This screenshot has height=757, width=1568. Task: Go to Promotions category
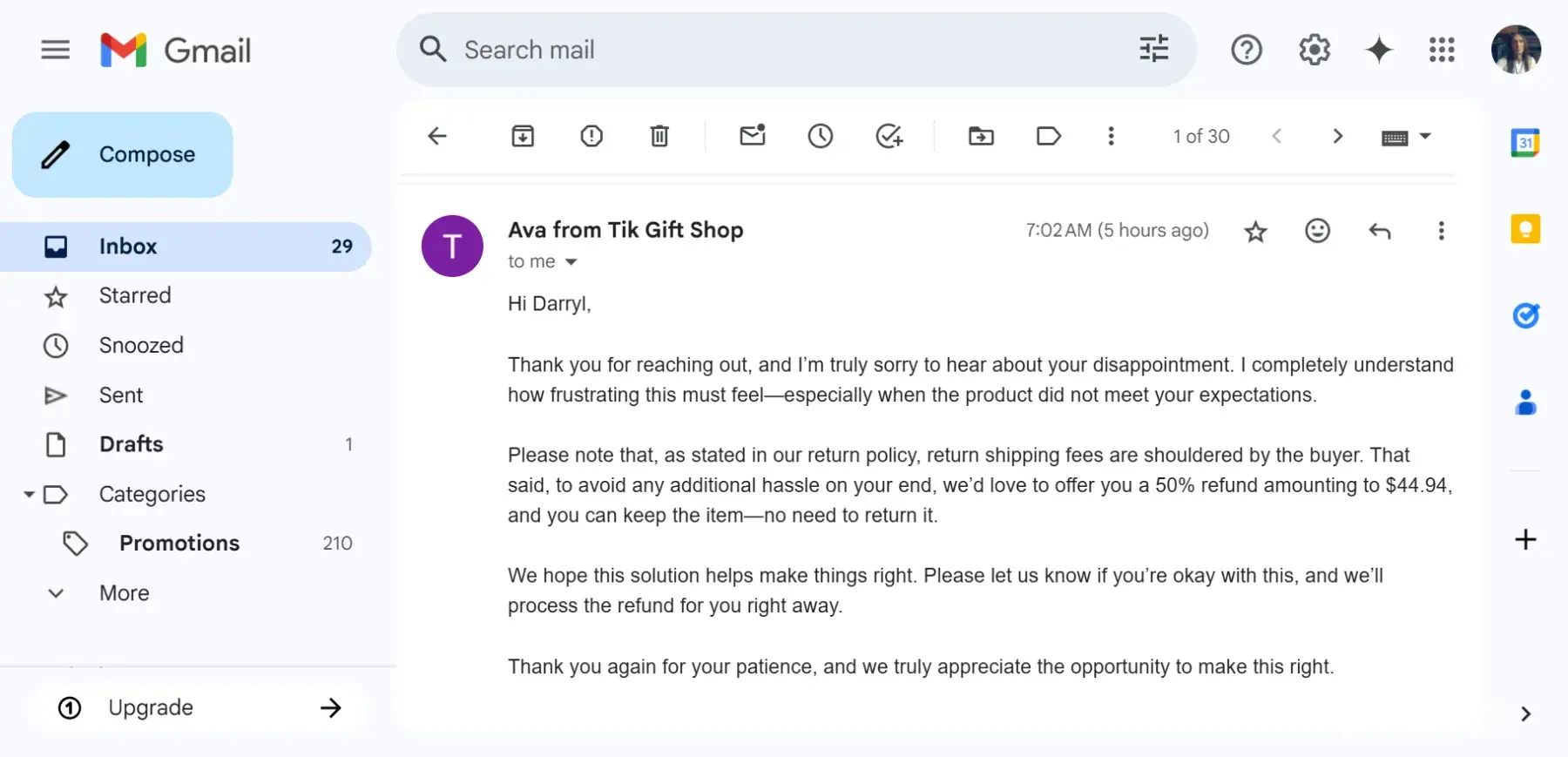pyautogui.click(x=179, y=544)
